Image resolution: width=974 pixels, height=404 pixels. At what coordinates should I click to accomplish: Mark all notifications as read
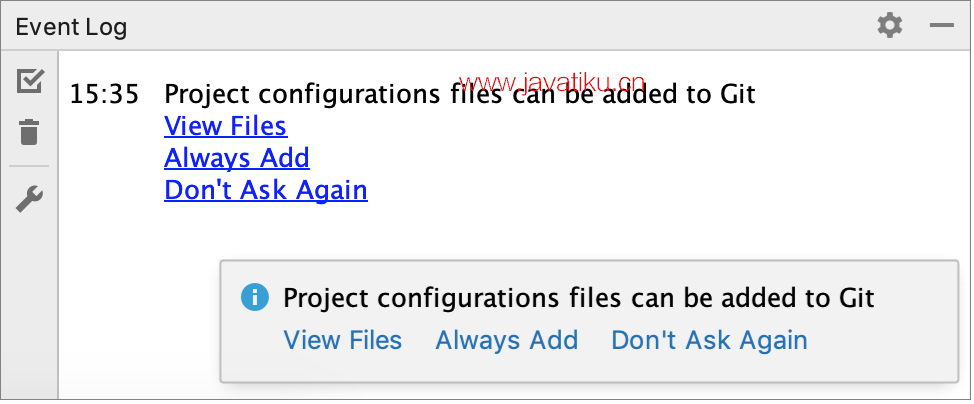30,81
